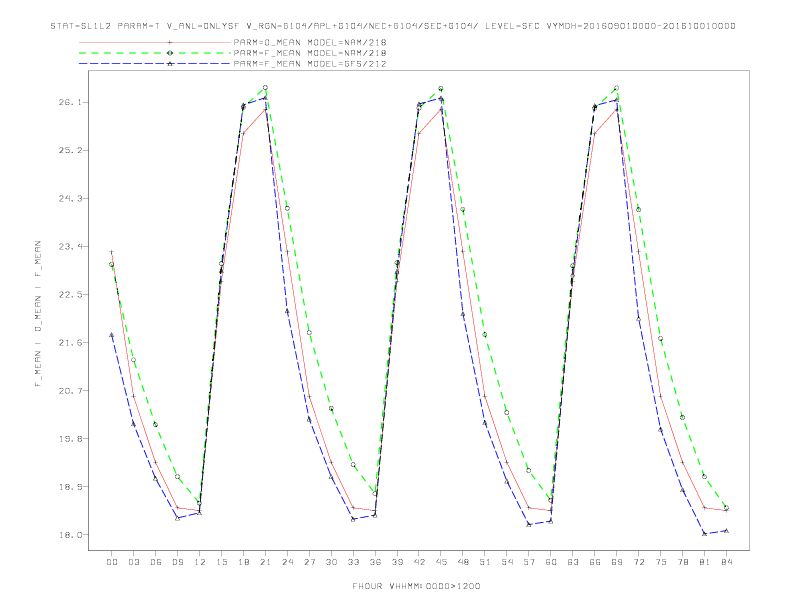Viewport: 792px width, 612px height.
Task: Click x-axis tick label 09
Action: (x=178, y=562)
